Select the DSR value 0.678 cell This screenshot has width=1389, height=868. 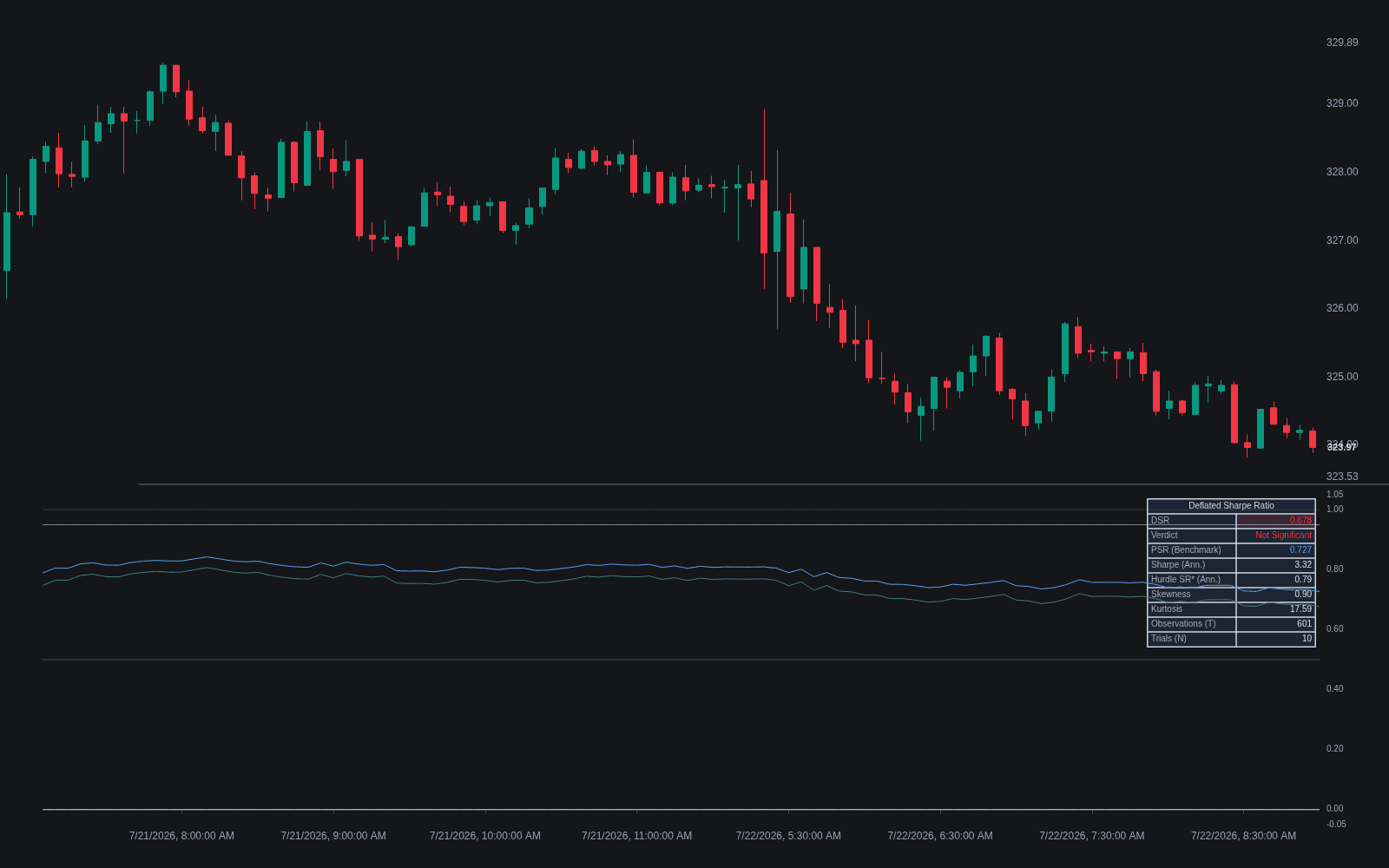(x=1275, y=521)
